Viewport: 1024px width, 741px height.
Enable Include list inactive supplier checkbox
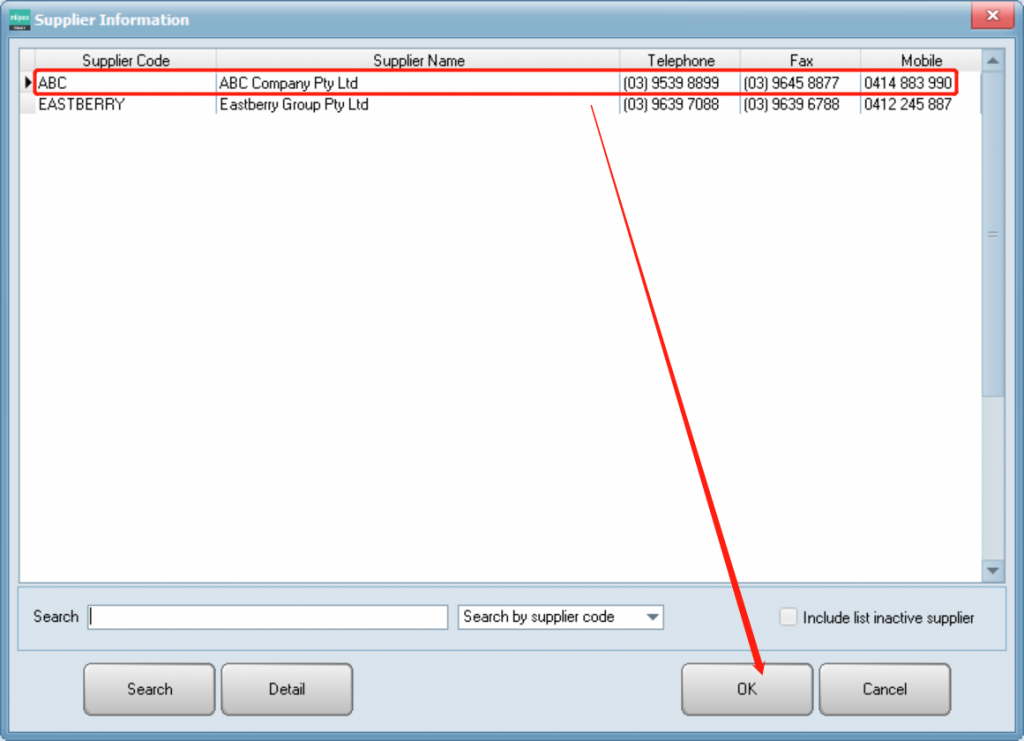pos(788,618)
